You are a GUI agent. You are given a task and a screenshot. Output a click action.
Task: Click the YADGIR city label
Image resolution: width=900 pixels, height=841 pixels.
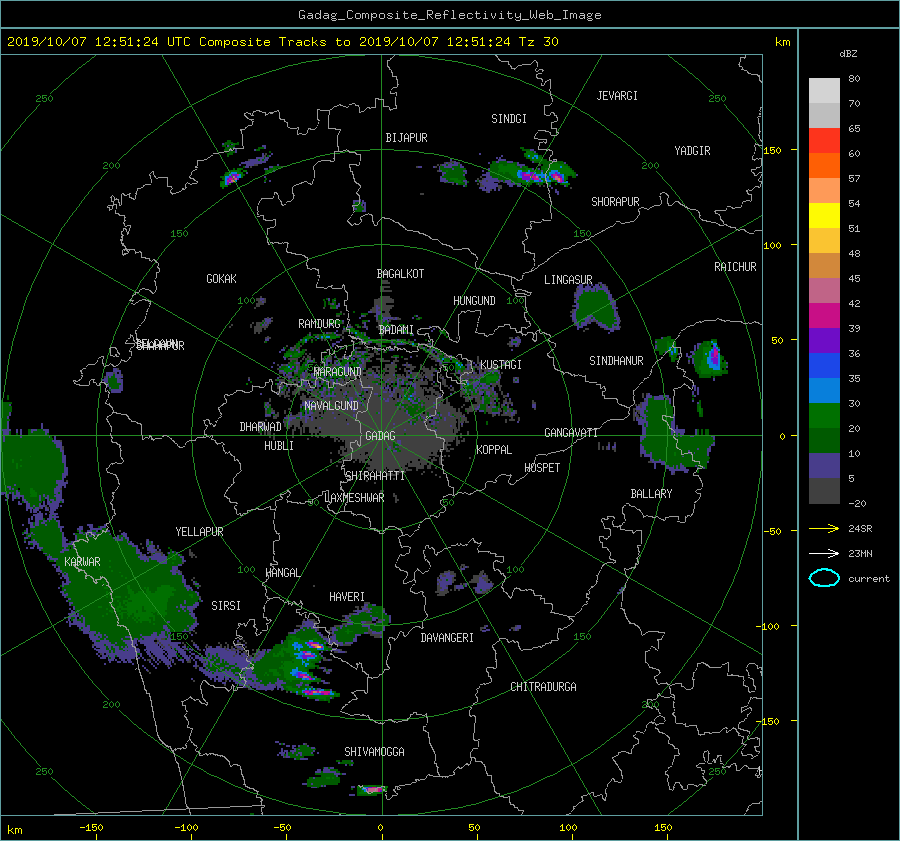pyautogui.click(x=692, y=151)
